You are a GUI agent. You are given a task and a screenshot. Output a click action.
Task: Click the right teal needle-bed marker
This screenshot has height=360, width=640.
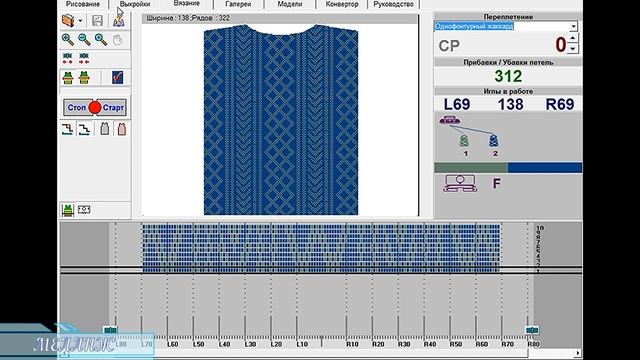pyautogui.click(x=532, y=330)
